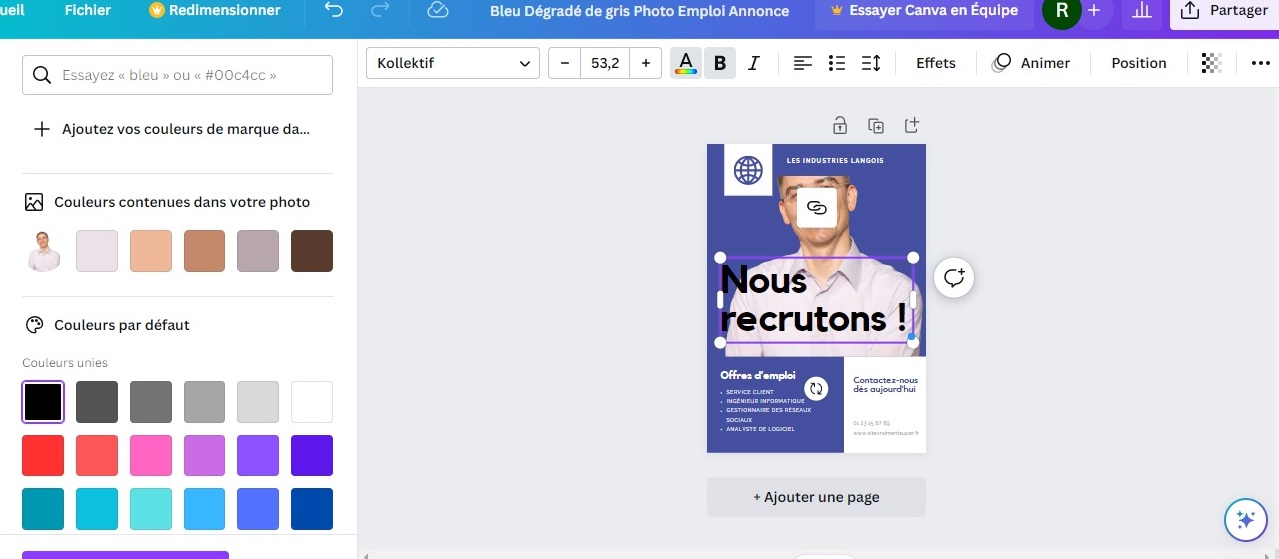Click the cloud save status icon
Viewport: 1279px width, 559px height.
pyautogui.click(x=437, y=11)
